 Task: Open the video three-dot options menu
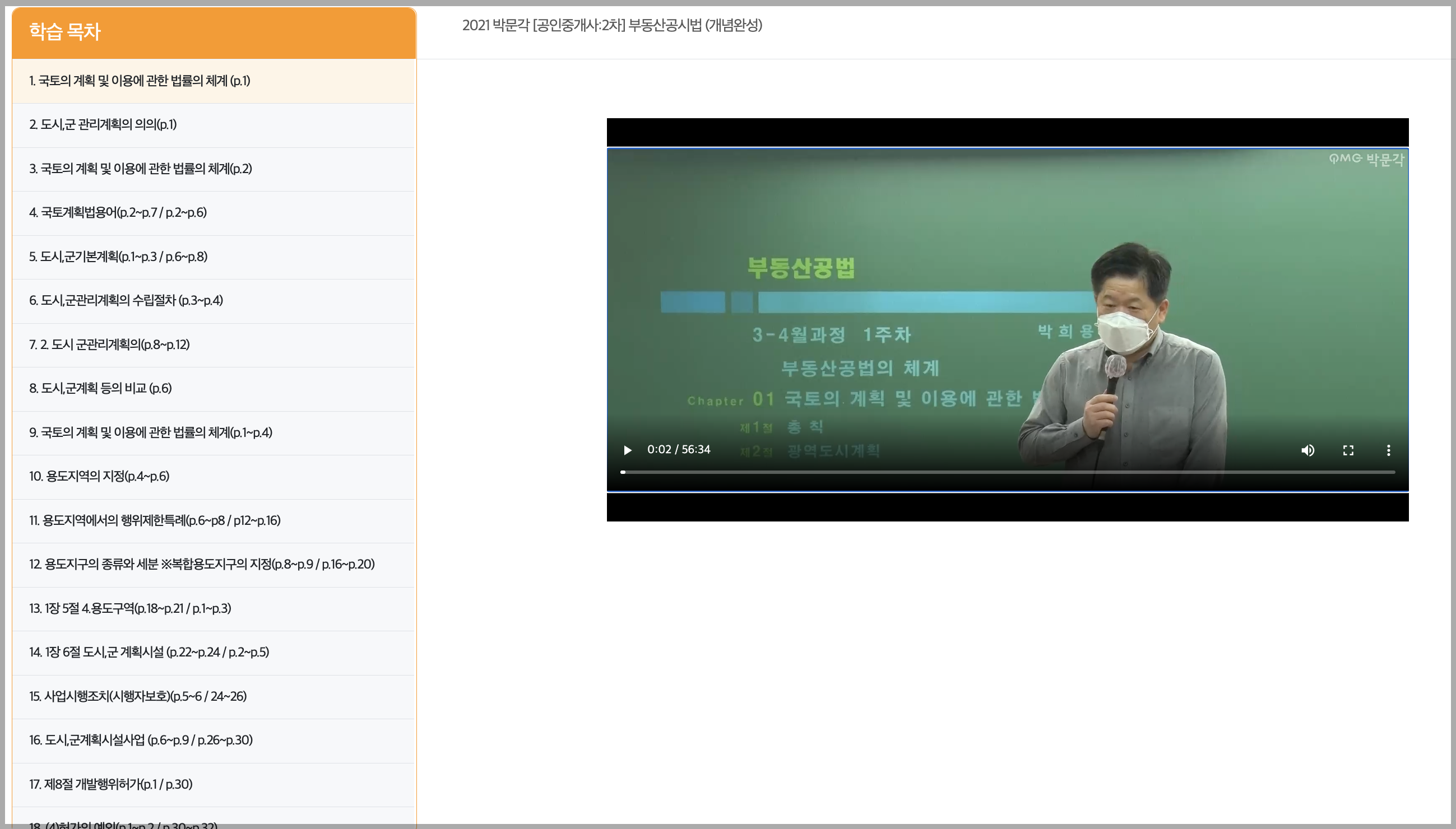[1388, 450]
